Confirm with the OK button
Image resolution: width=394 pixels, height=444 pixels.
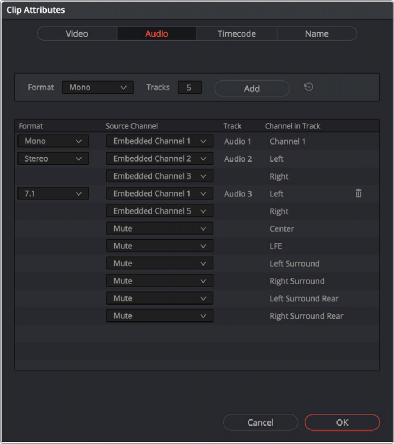342,423
